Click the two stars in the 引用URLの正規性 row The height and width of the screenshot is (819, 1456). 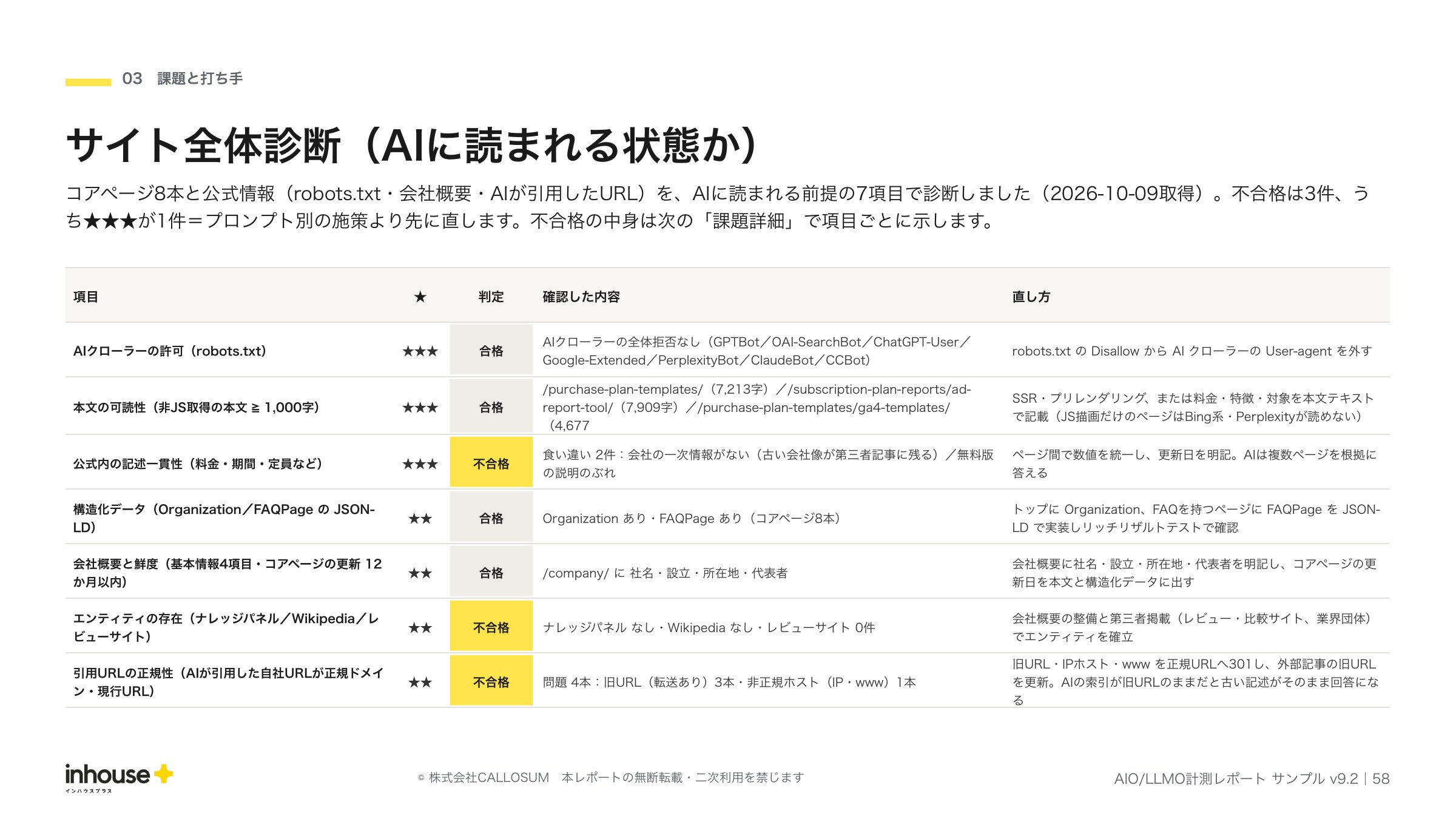point(420,682)
